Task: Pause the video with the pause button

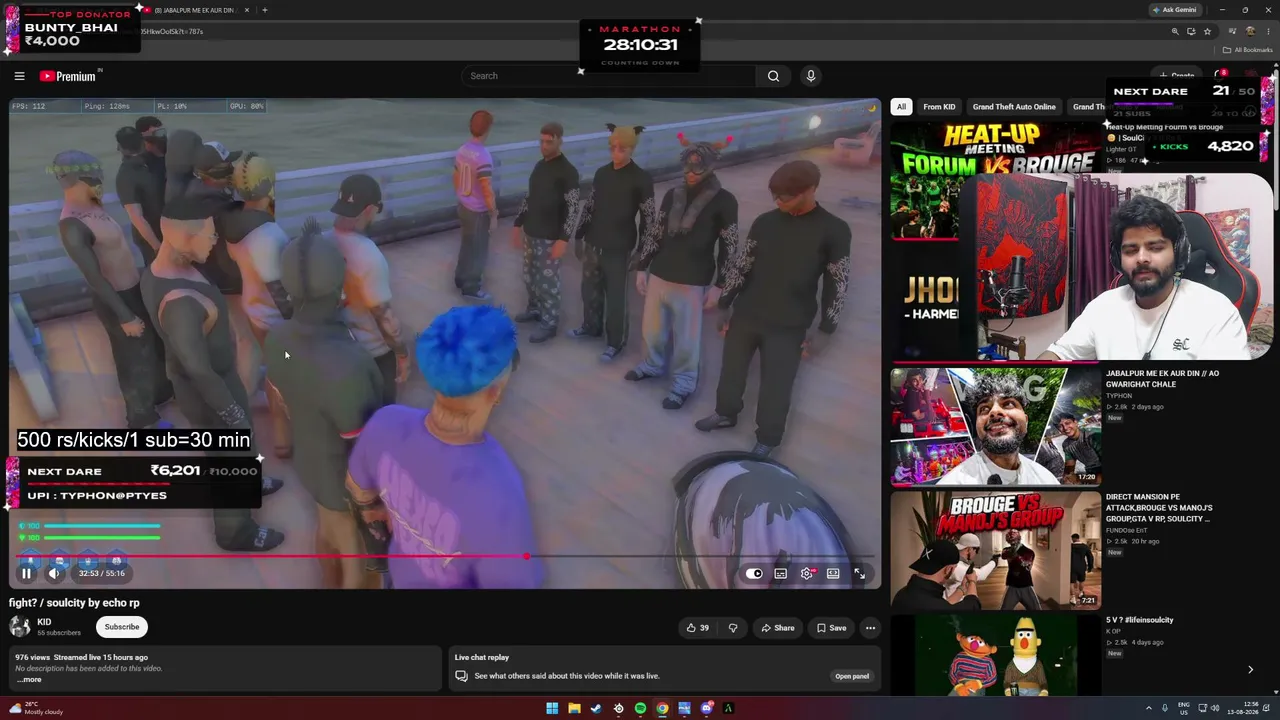Action: [x=27, y=573]
